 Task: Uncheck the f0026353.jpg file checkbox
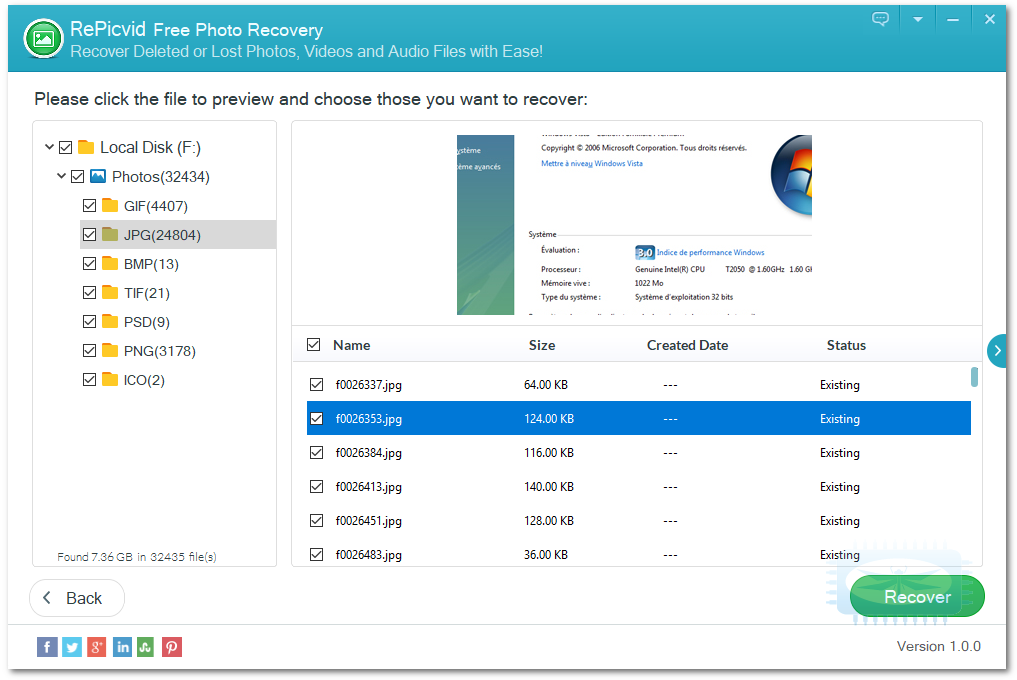(317, 419)
